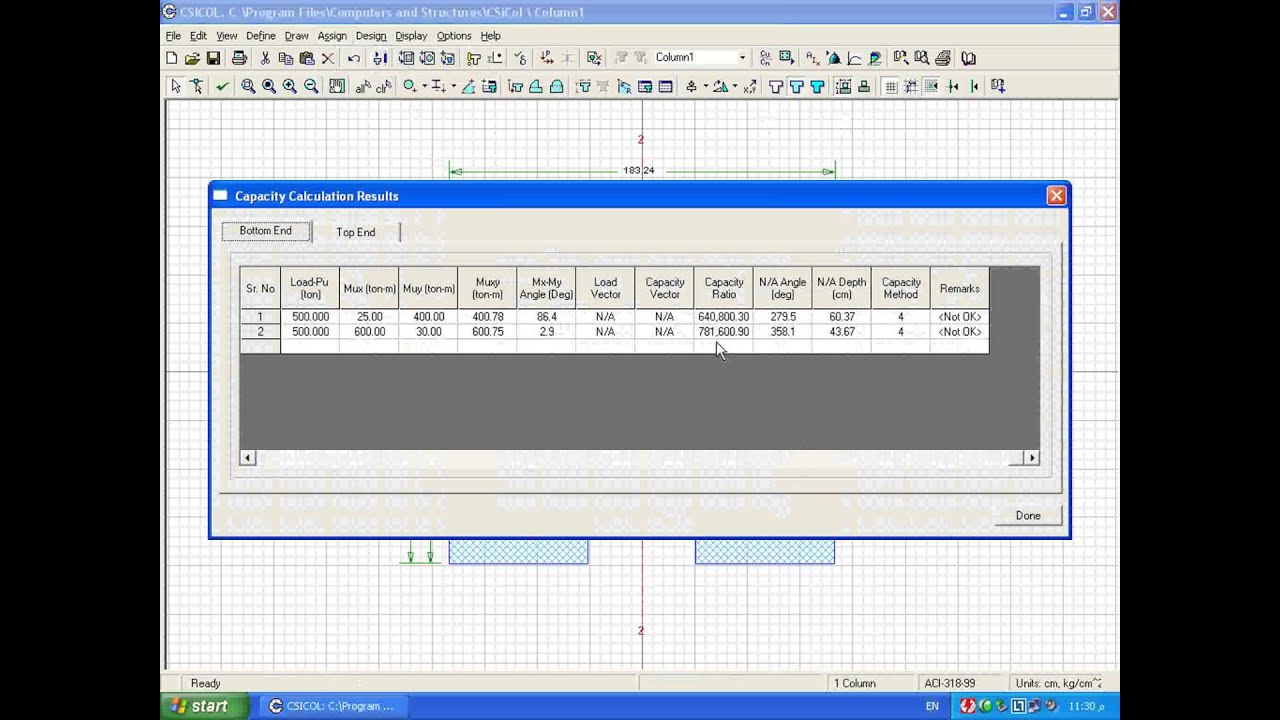Click the Paste clipboard icon

307,59
